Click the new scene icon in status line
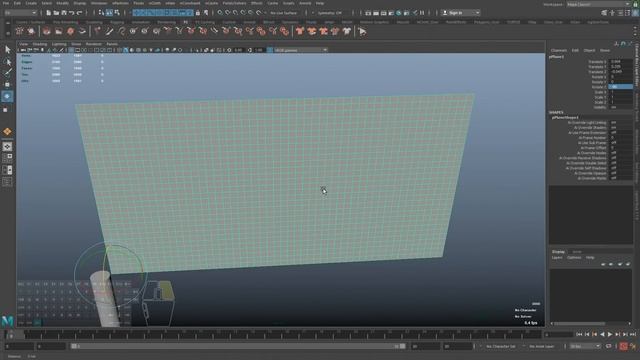 pos(49,13)
